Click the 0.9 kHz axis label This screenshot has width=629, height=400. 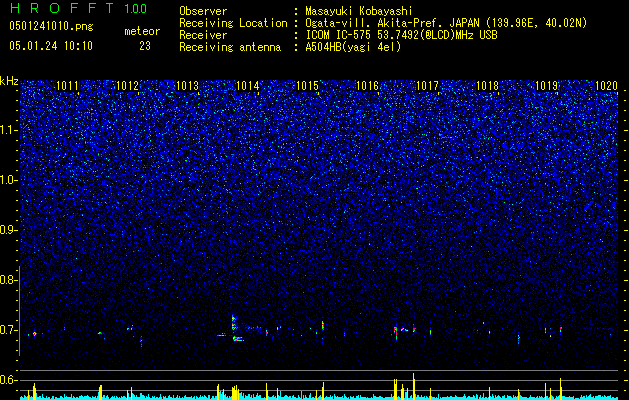pyautogui.click(x=9, y=230)
